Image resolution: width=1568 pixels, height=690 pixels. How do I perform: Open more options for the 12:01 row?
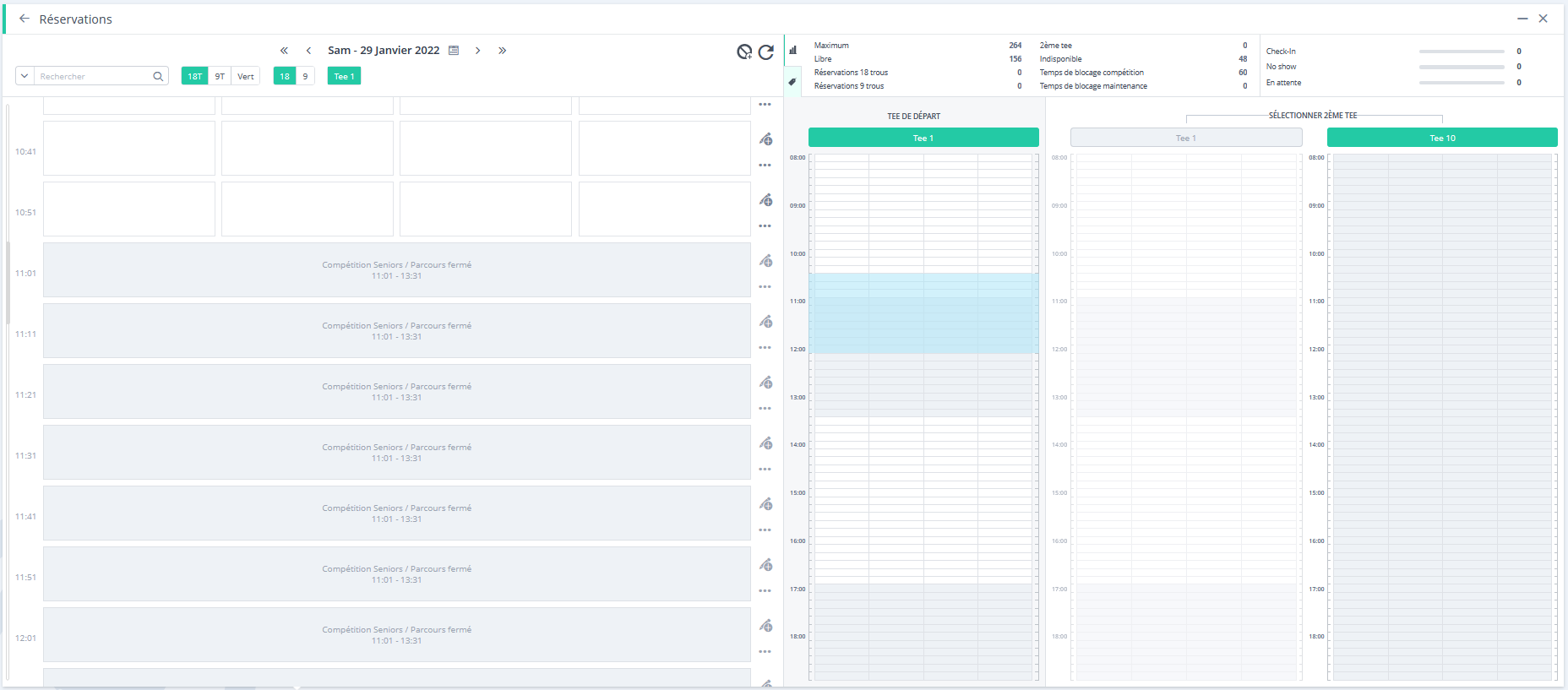click(765, 652)
